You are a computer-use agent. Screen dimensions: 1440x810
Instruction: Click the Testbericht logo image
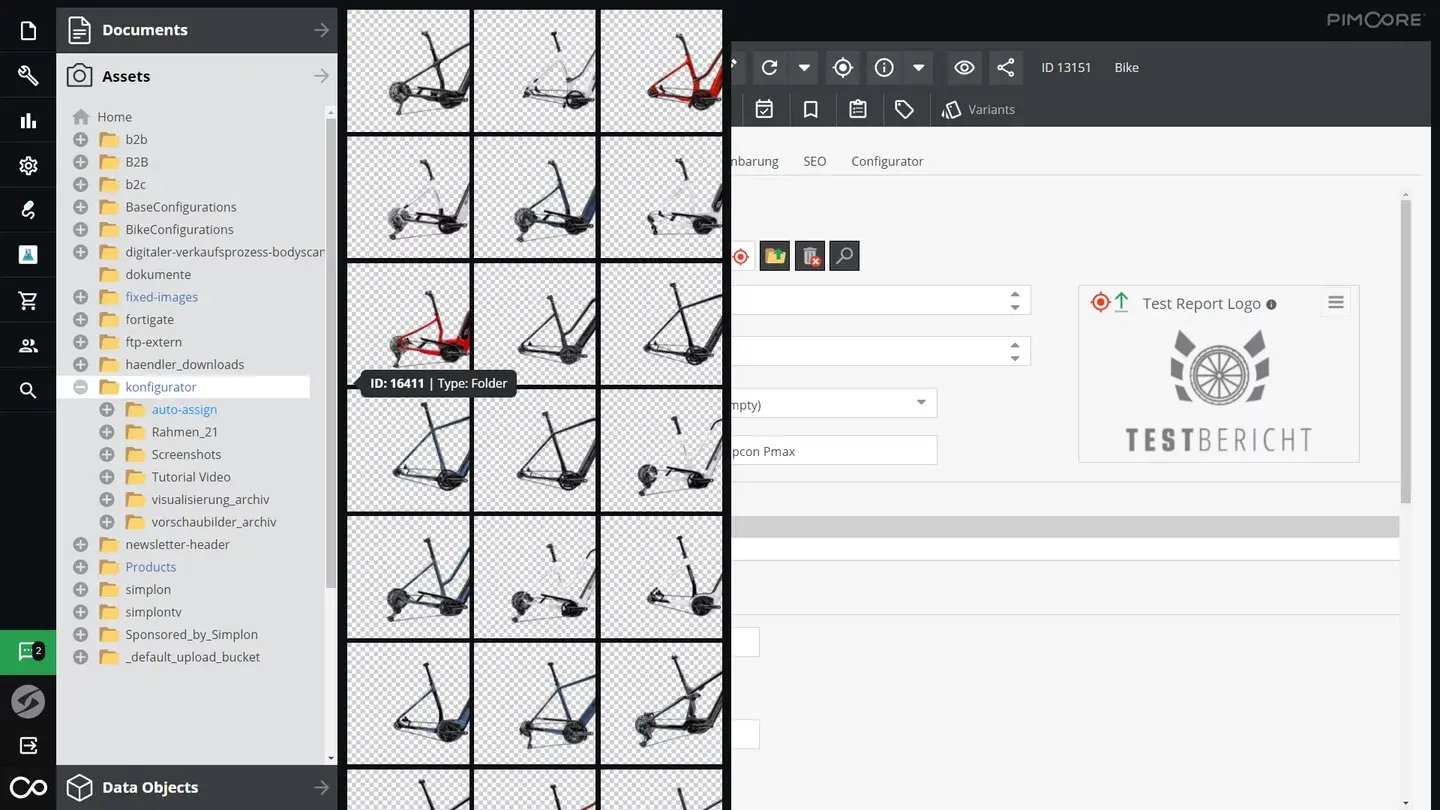click(x=1218, y=392)
